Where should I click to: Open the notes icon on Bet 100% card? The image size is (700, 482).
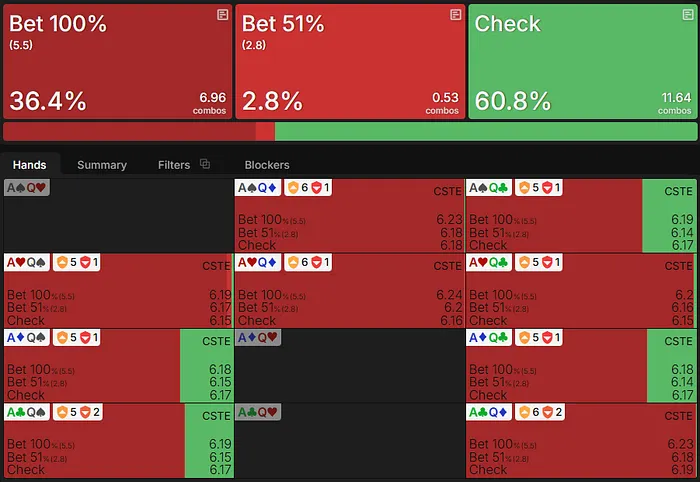(x=222, y=15)
